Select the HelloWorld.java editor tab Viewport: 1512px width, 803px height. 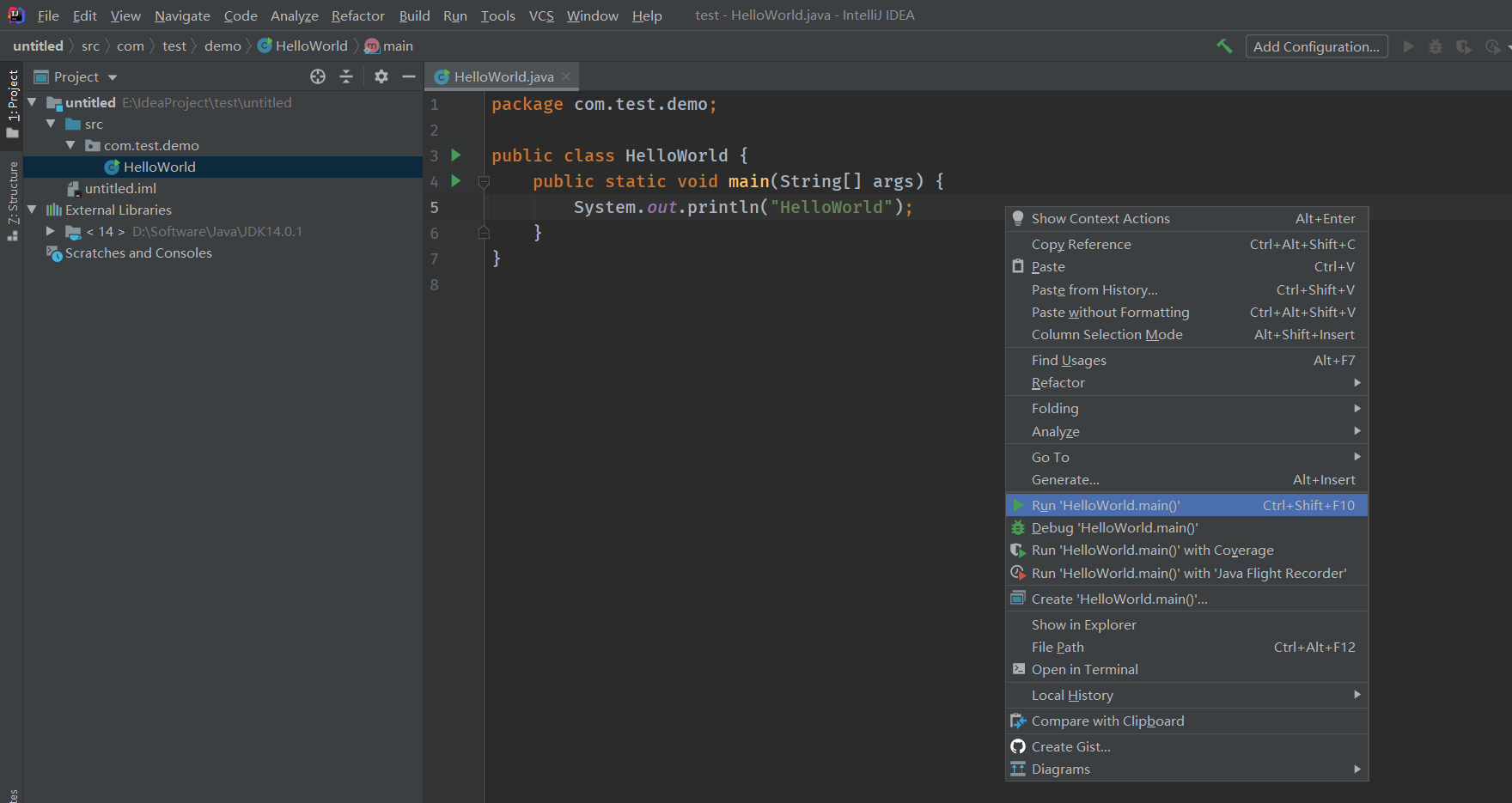[503, 76]
